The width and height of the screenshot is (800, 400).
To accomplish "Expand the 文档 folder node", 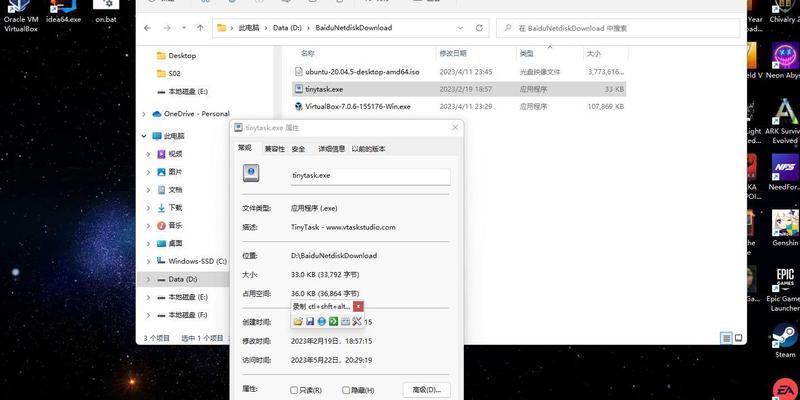I will click(x=149, y=190).
